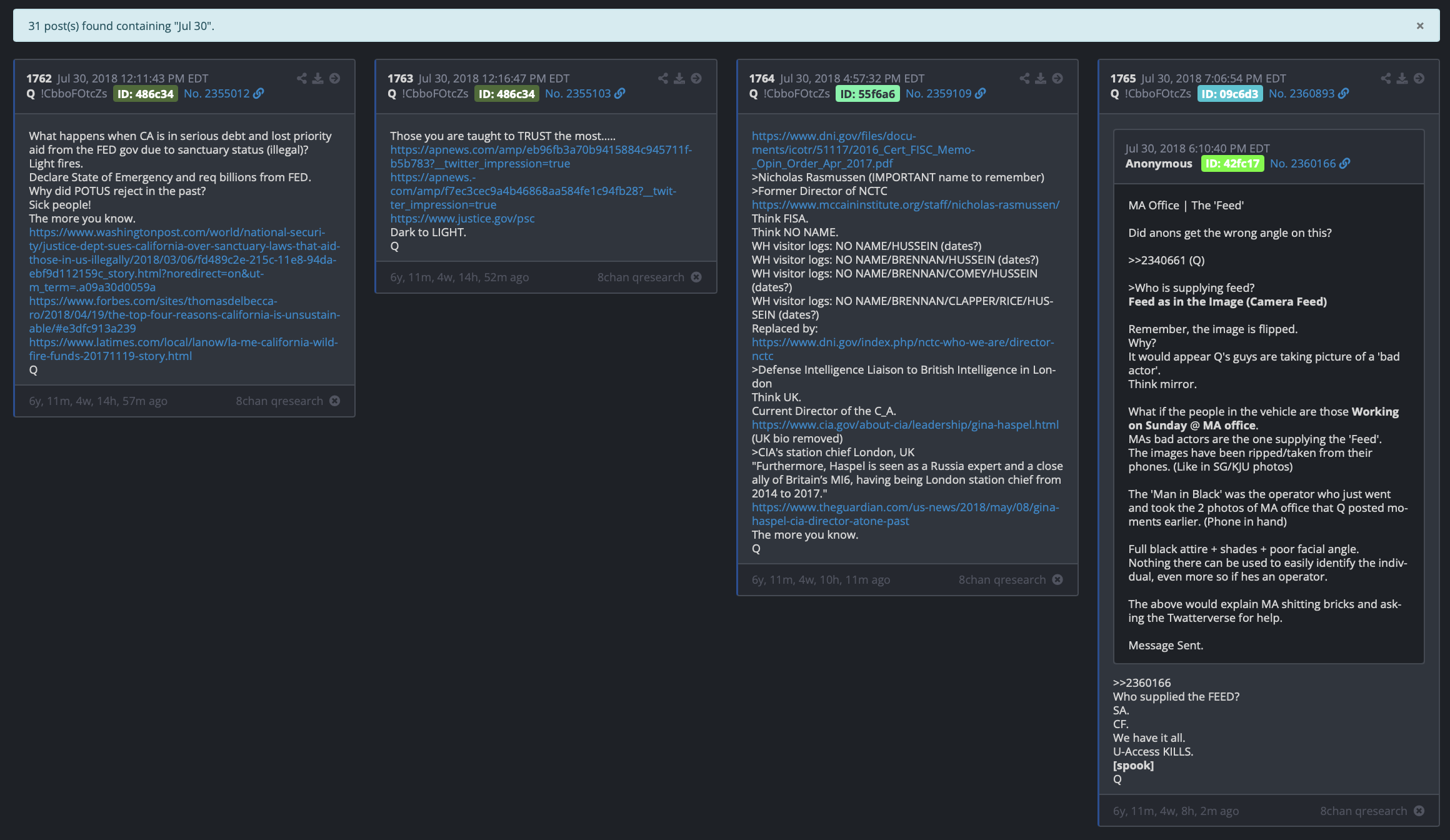Open post No. 2355103 link

[578, 93]
